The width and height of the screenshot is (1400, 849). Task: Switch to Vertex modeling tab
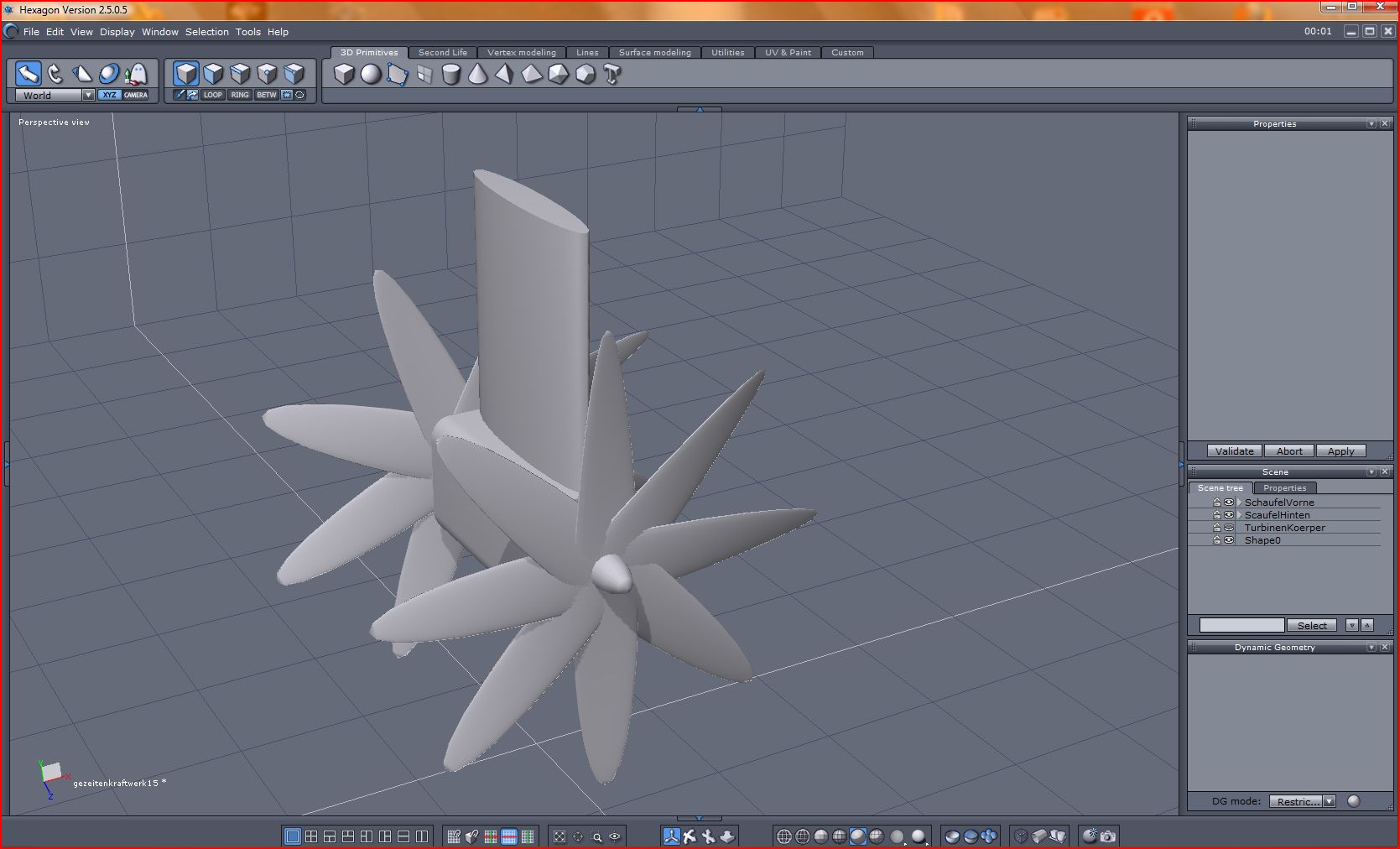point(522,53)
